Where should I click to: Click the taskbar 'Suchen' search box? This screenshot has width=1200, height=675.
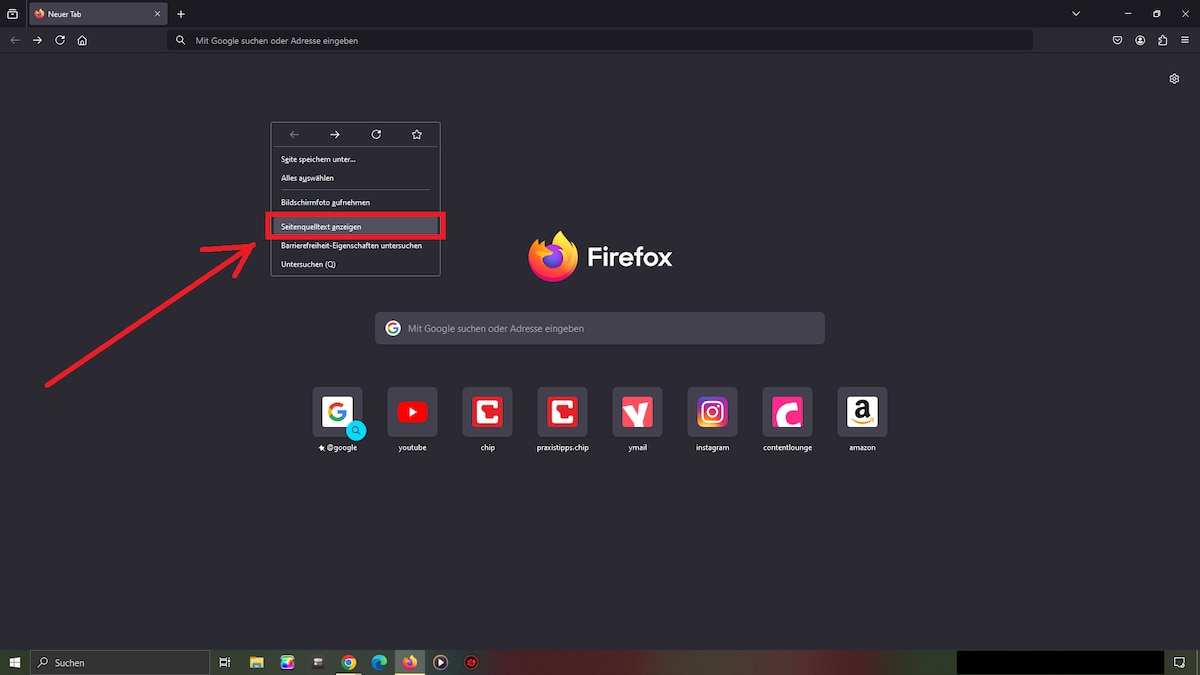(x=120, y=662)
